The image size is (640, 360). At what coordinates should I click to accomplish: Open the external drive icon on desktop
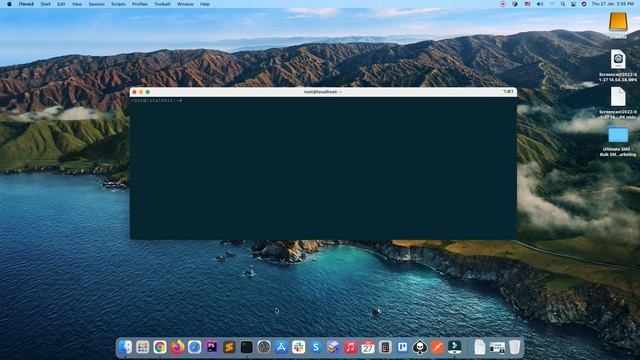tap(618, 22)
